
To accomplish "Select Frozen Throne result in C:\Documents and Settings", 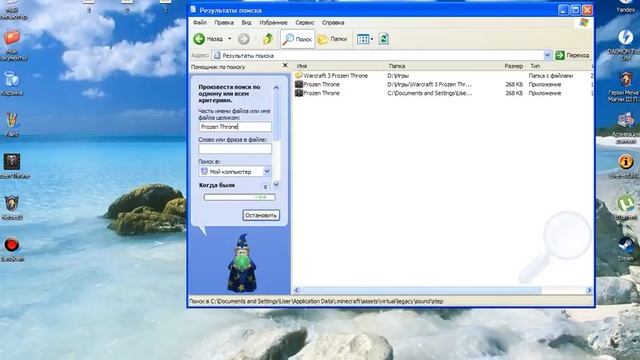I will coord(321,93).
